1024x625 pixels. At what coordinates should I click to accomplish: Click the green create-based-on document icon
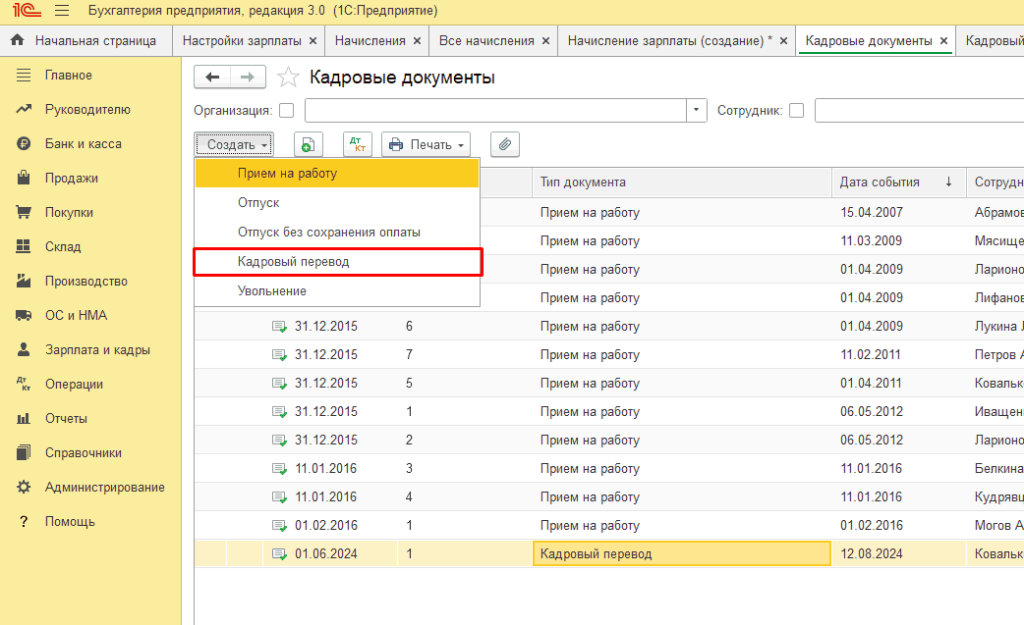tap(308, 145)
